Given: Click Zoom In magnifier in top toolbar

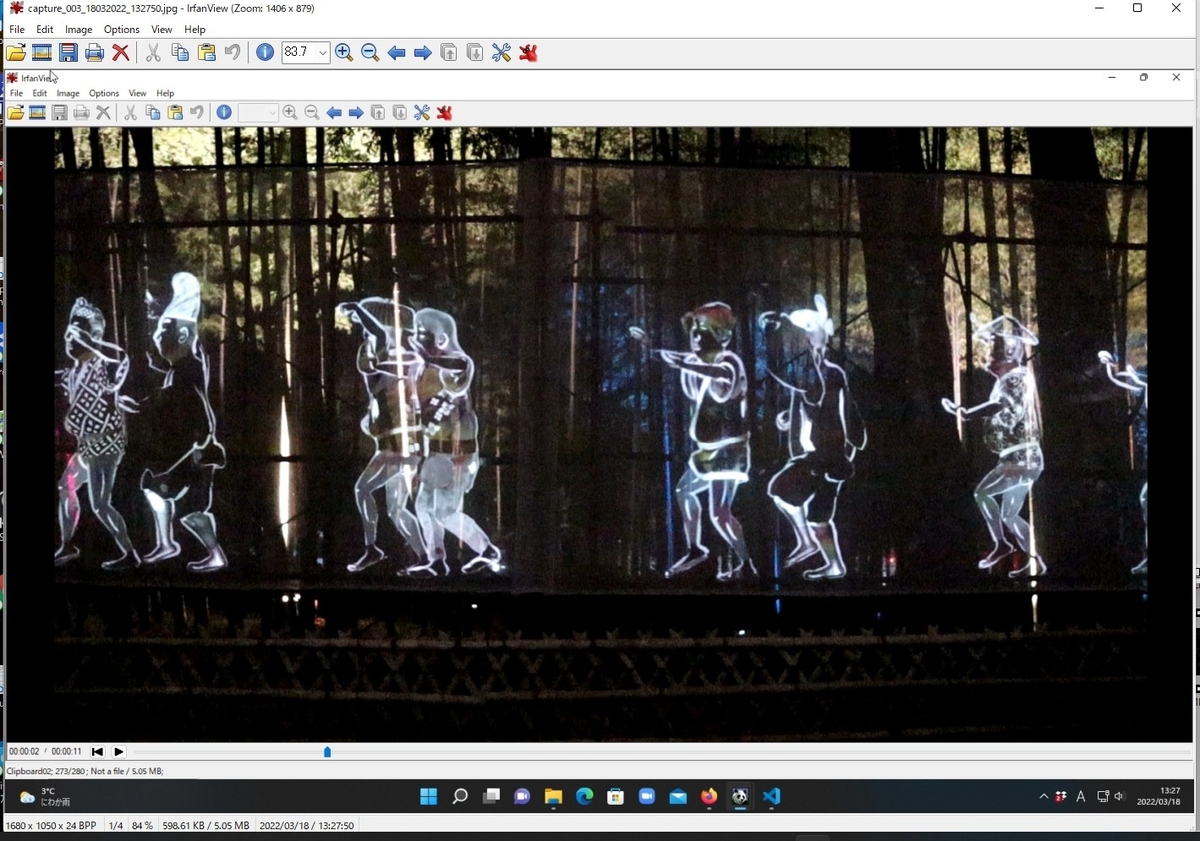Looking at the screenshot, I should click(x=344, y=53).
